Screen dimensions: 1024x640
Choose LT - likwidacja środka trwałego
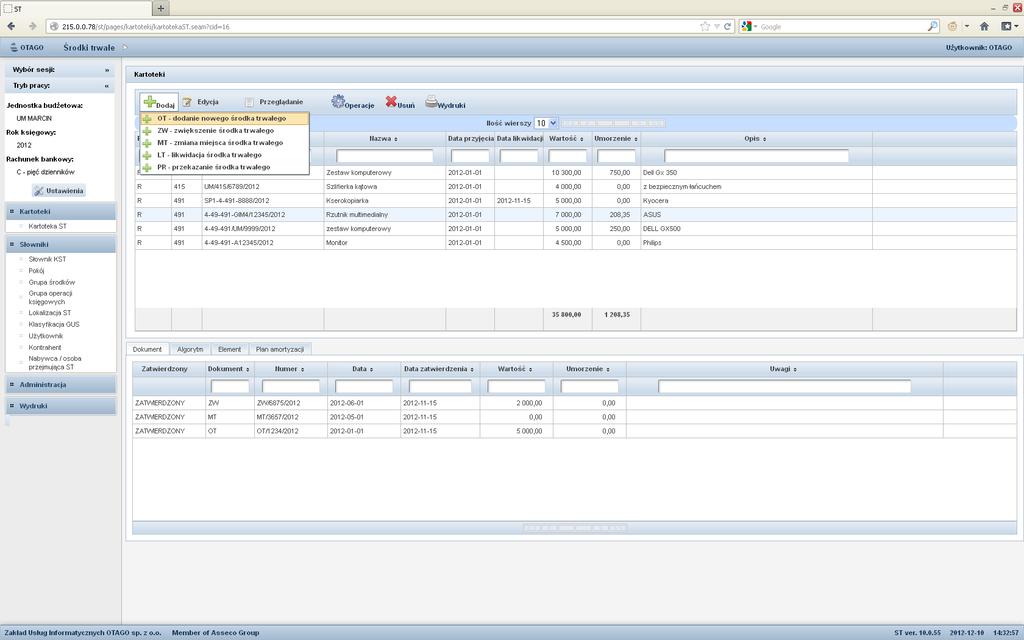click(x=224, y=155)
